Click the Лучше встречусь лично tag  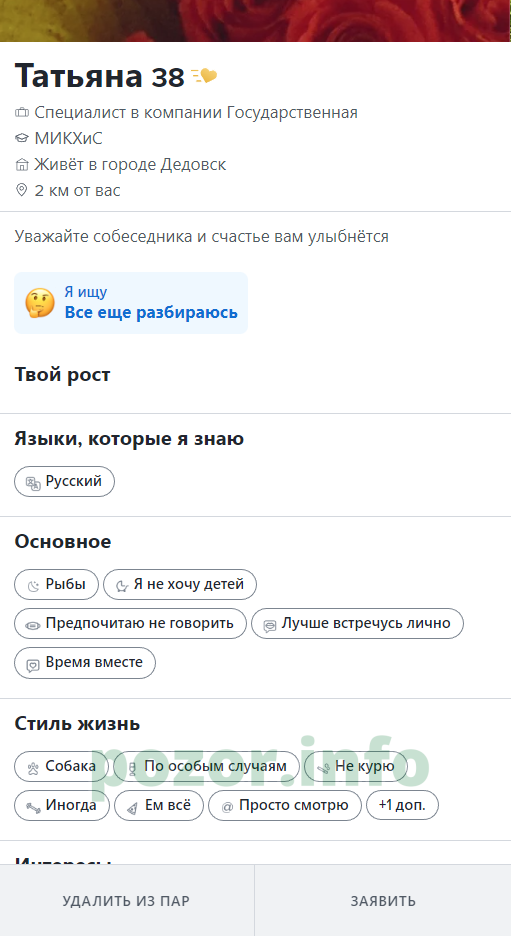coord(357,624)
